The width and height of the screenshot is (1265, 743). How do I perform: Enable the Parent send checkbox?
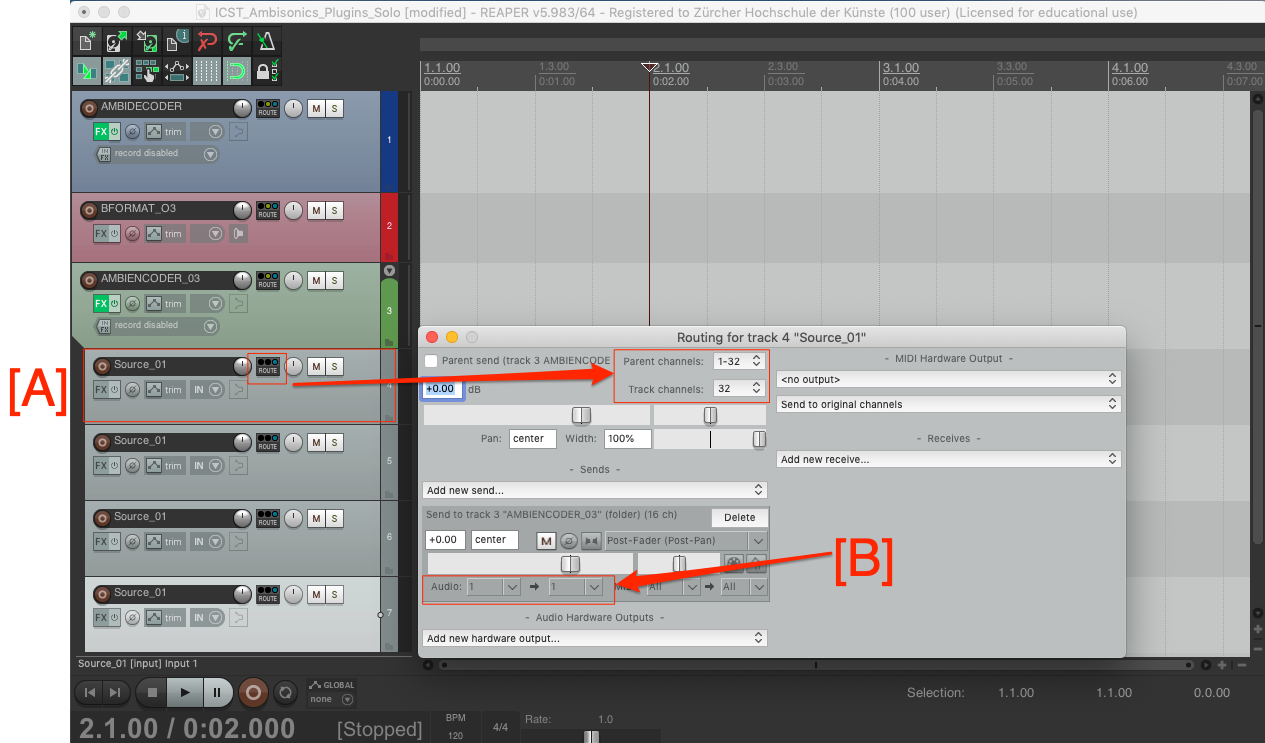[431, 361]
